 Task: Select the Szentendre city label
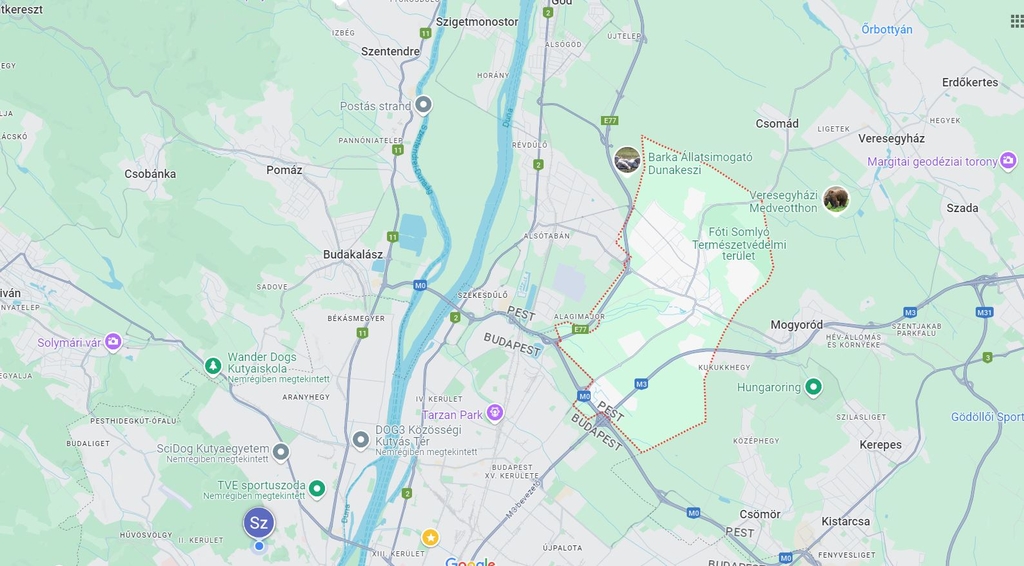[x=390, y=51]
